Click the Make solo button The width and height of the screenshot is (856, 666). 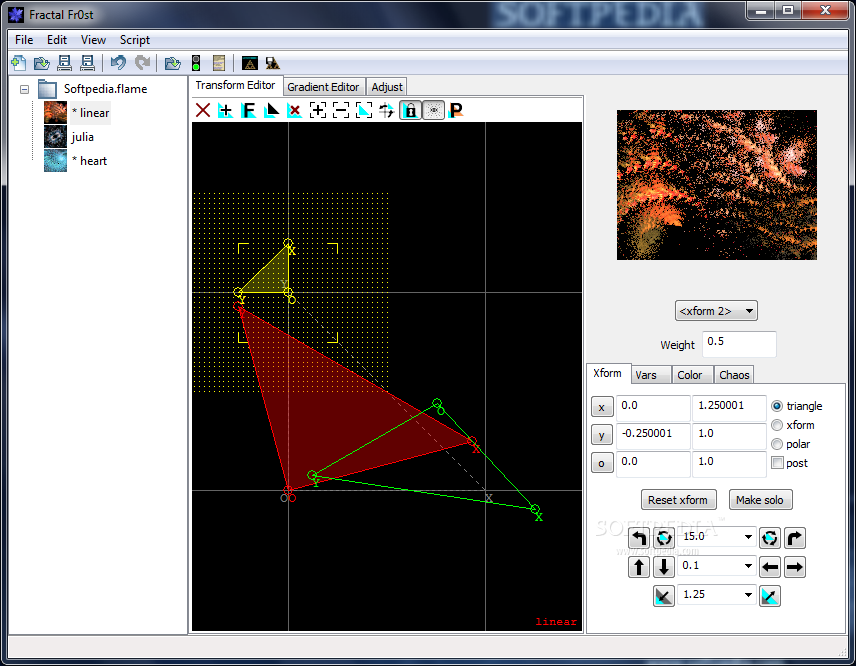[x=759, y=500]
